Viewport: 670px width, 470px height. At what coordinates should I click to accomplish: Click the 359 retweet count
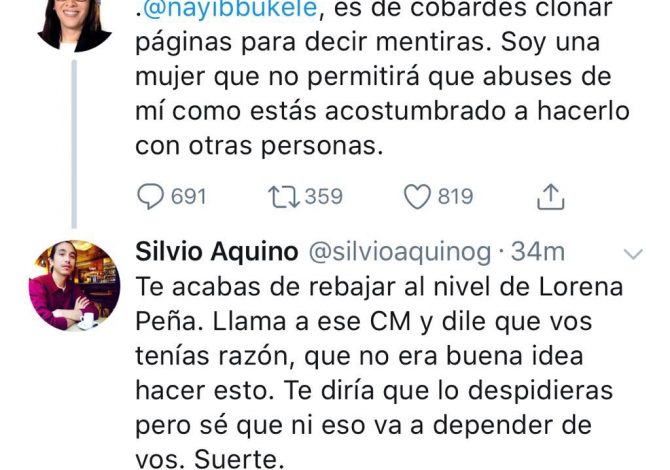(323, 197)
